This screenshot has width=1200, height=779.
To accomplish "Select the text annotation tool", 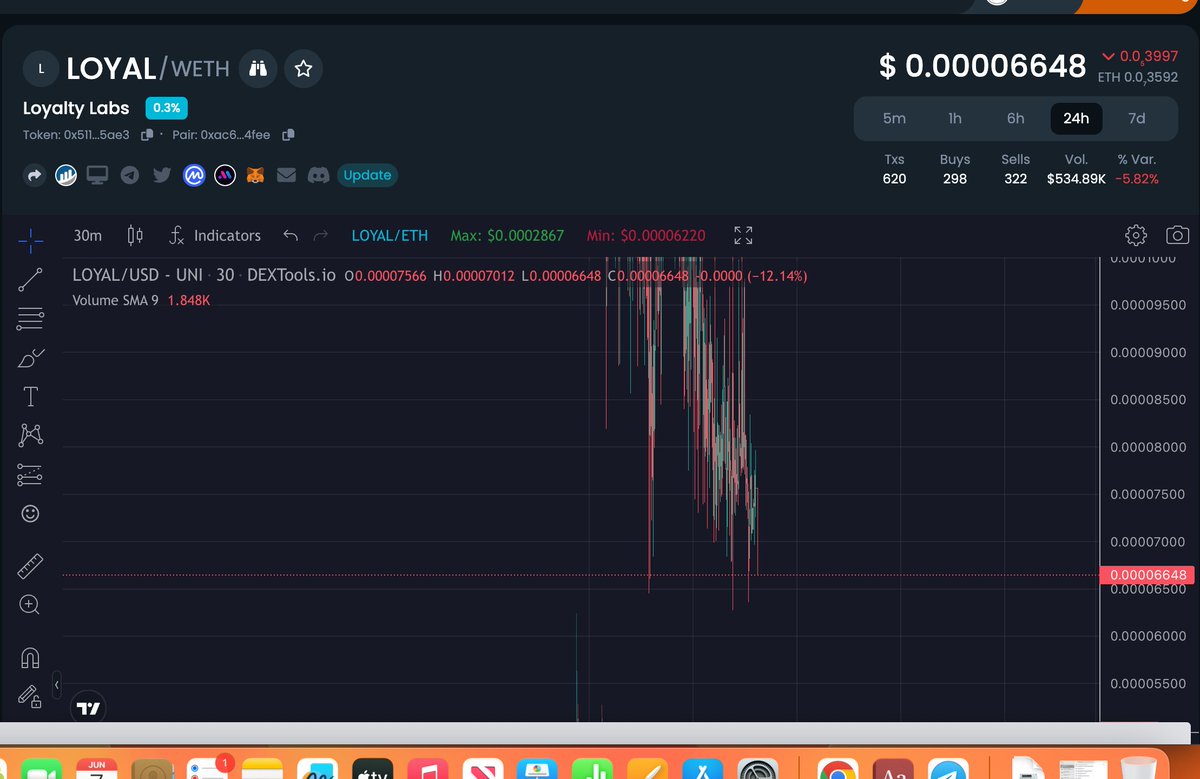I will pos(30,397).
